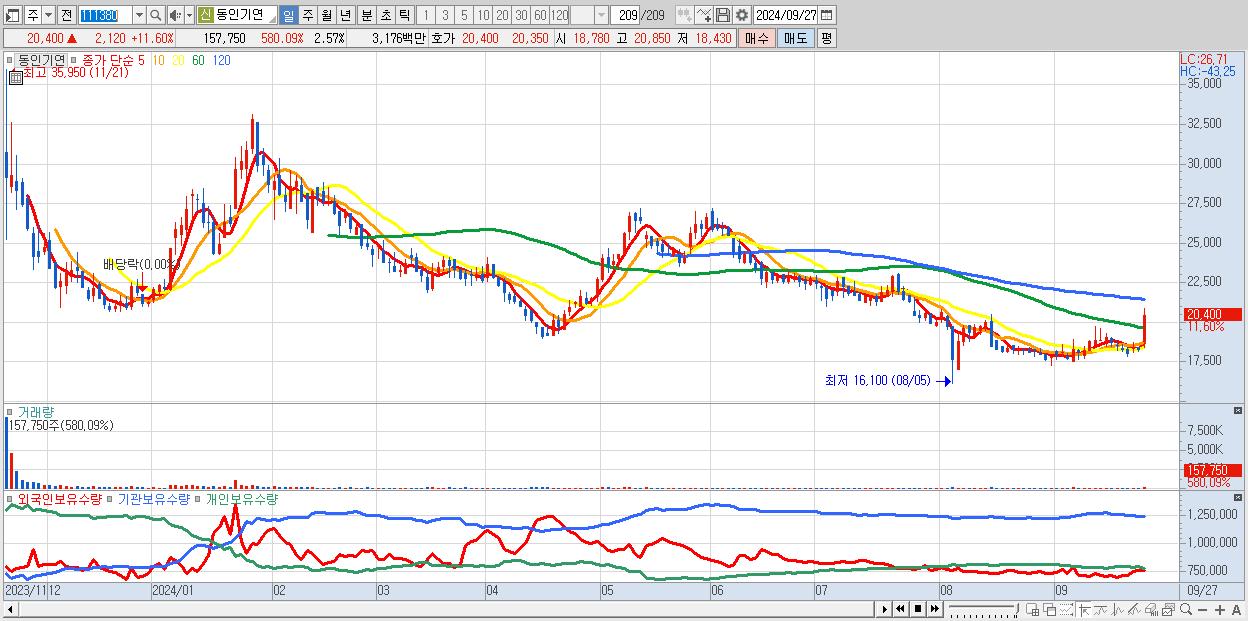Viewport: 1248px width, 621px height.
Task: Click the stock code input field 111380
Action: coord(106,15)
